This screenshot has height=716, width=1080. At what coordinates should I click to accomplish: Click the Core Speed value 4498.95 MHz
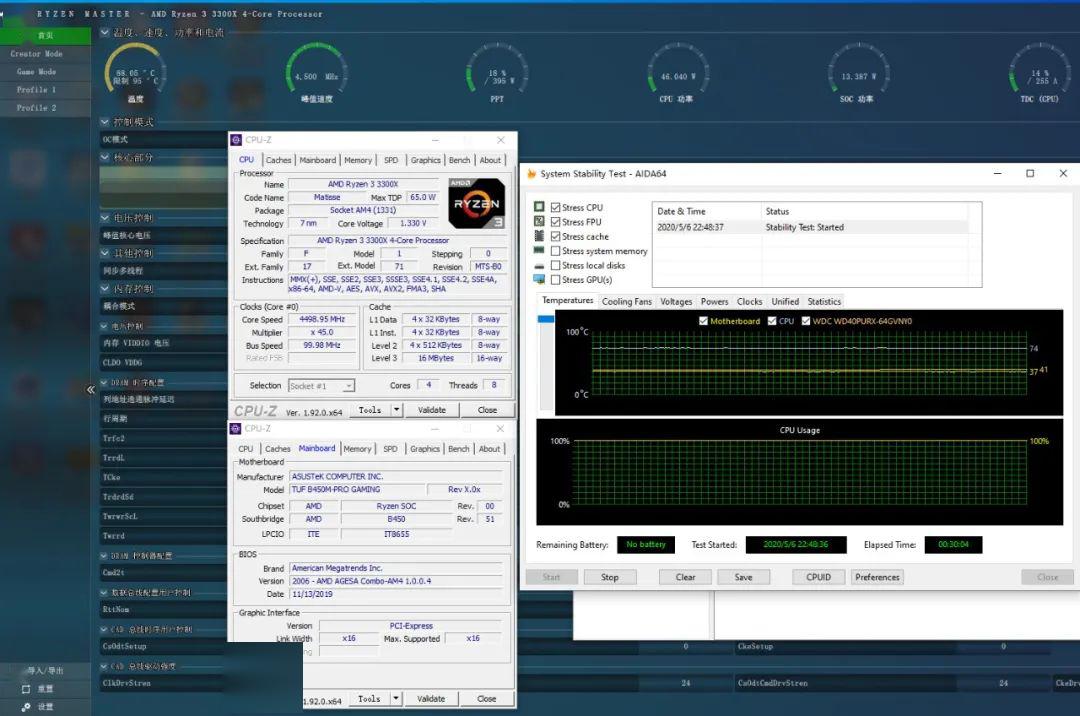coord(322,319)
